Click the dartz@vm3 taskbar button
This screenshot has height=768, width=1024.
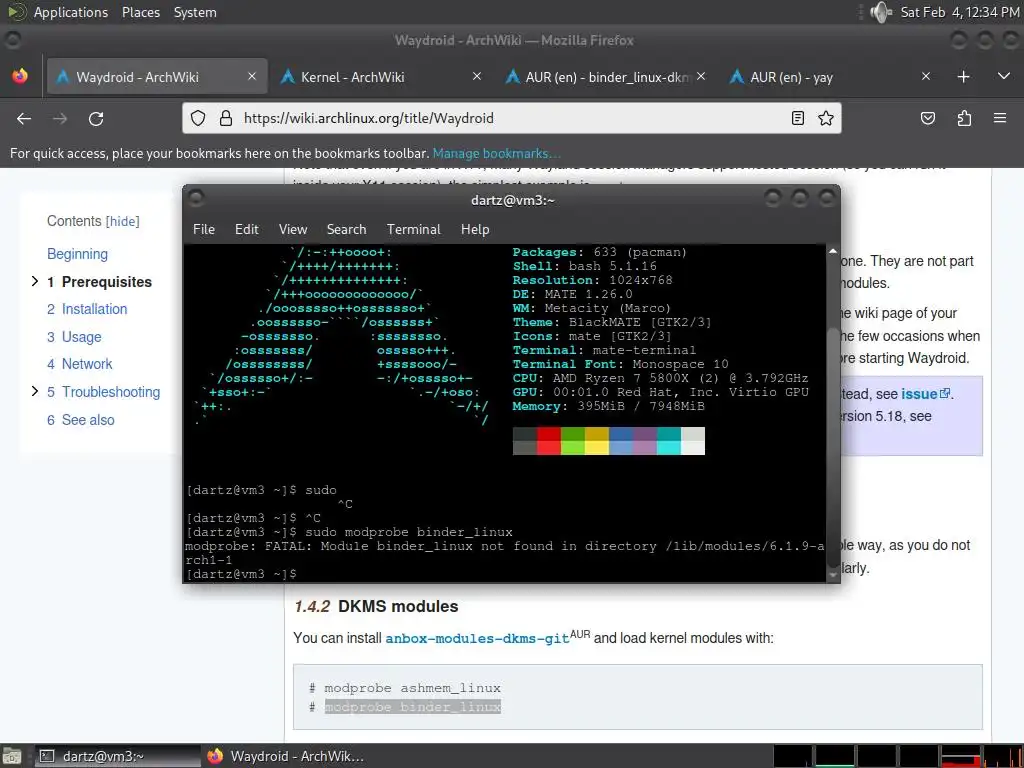pos(118,756)
